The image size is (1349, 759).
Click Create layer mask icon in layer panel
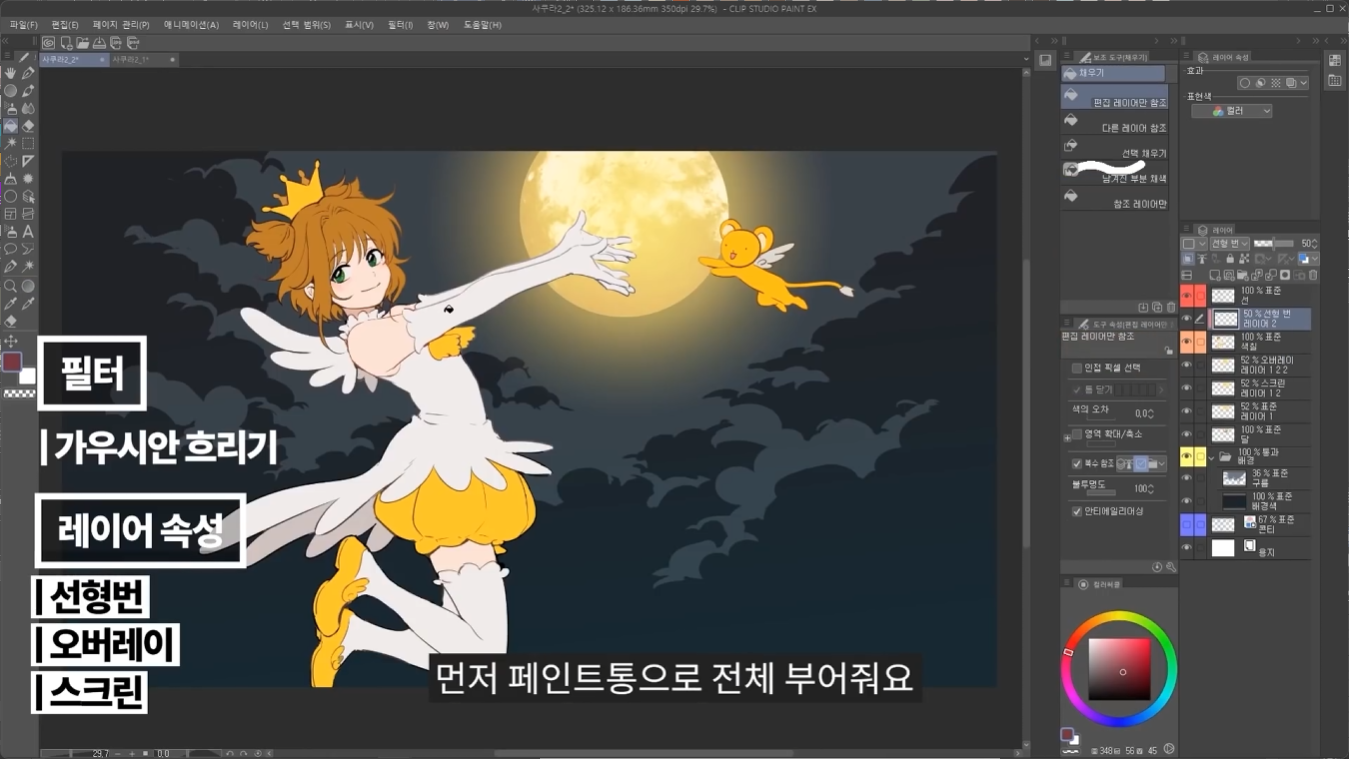tap(1285, 275)
